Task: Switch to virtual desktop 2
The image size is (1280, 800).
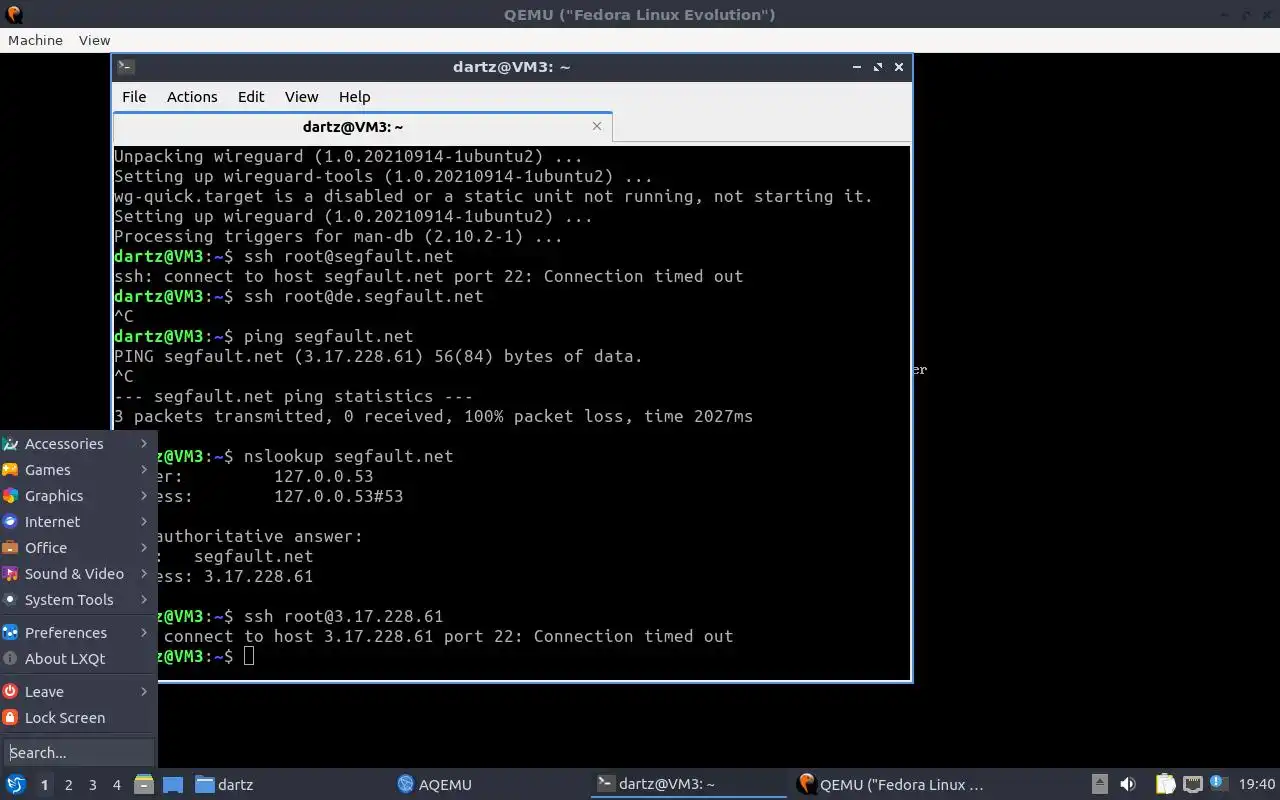Action: (68, 785)
